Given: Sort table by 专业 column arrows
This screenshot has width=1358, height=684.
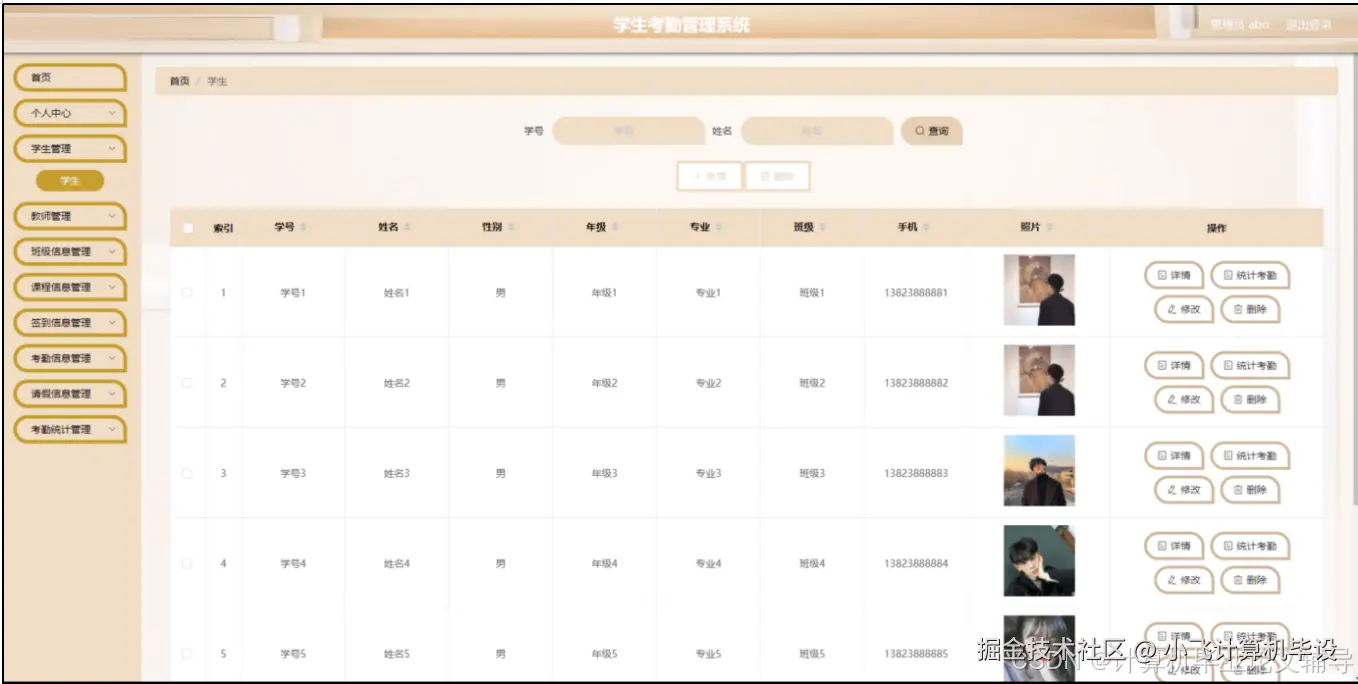Looking at the screenshot, I should (x=719, y=228).
